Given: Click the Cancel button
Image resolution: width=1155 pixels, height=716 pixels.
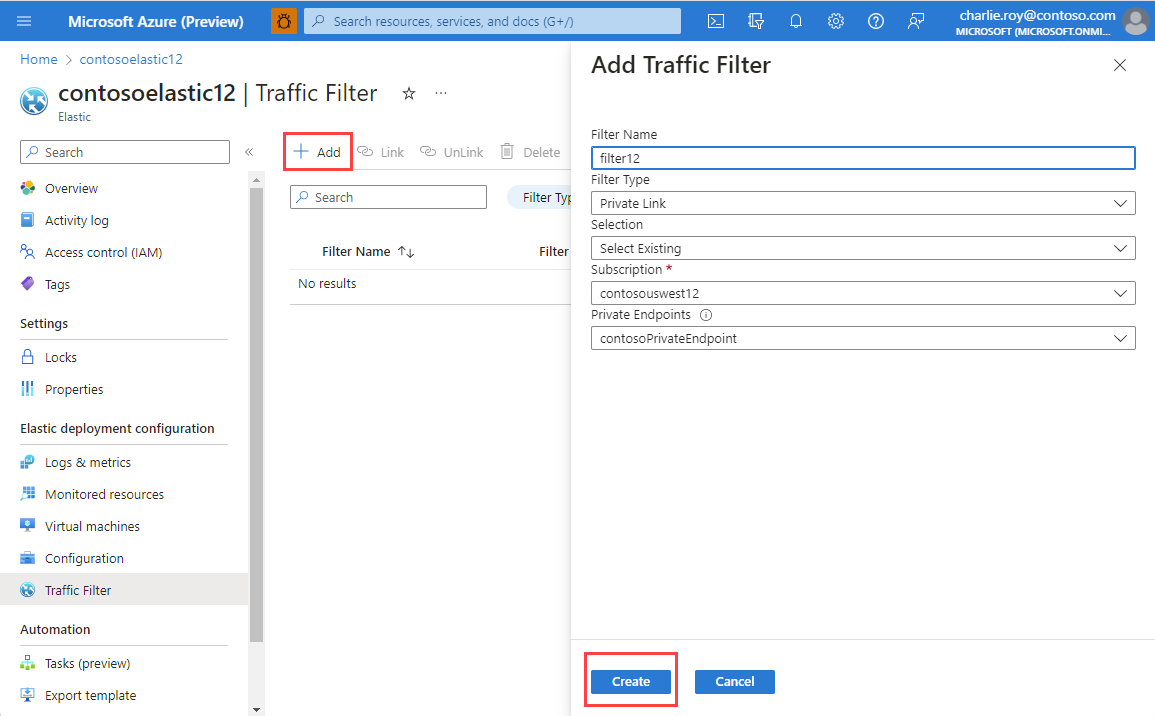Looking at the screenshot, I should point(734,681).
